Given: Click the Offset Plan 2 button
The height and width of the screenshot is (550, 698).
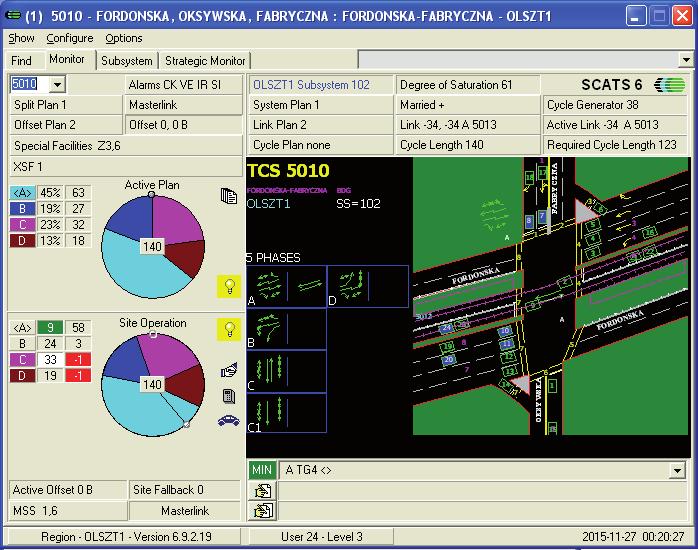Looking at the screenshot, I should tap(65, 125).
